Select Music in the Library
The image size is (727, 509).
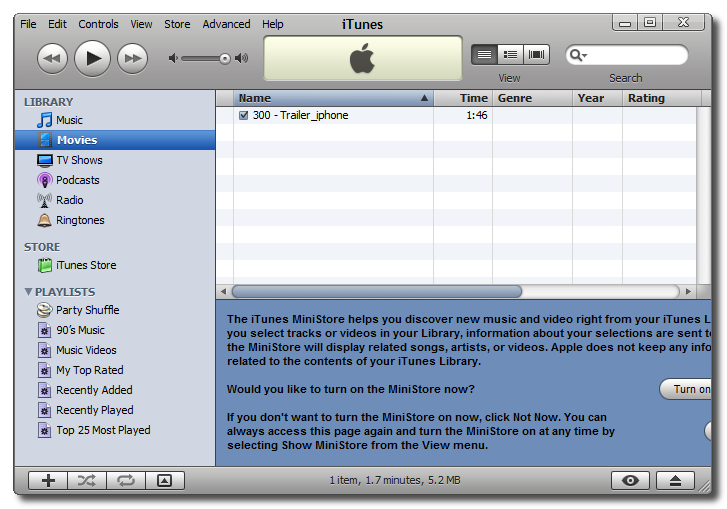click(x=115, y=120)
